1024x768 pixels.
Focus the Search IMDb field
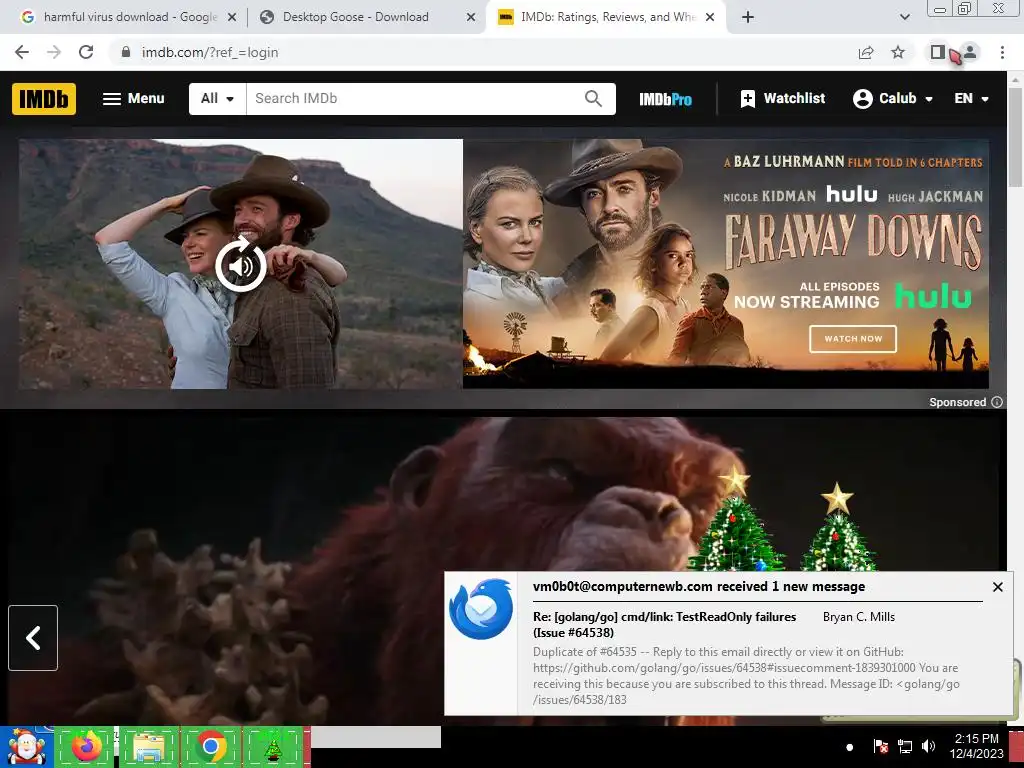pyautogui.click(x=411, y=99)
